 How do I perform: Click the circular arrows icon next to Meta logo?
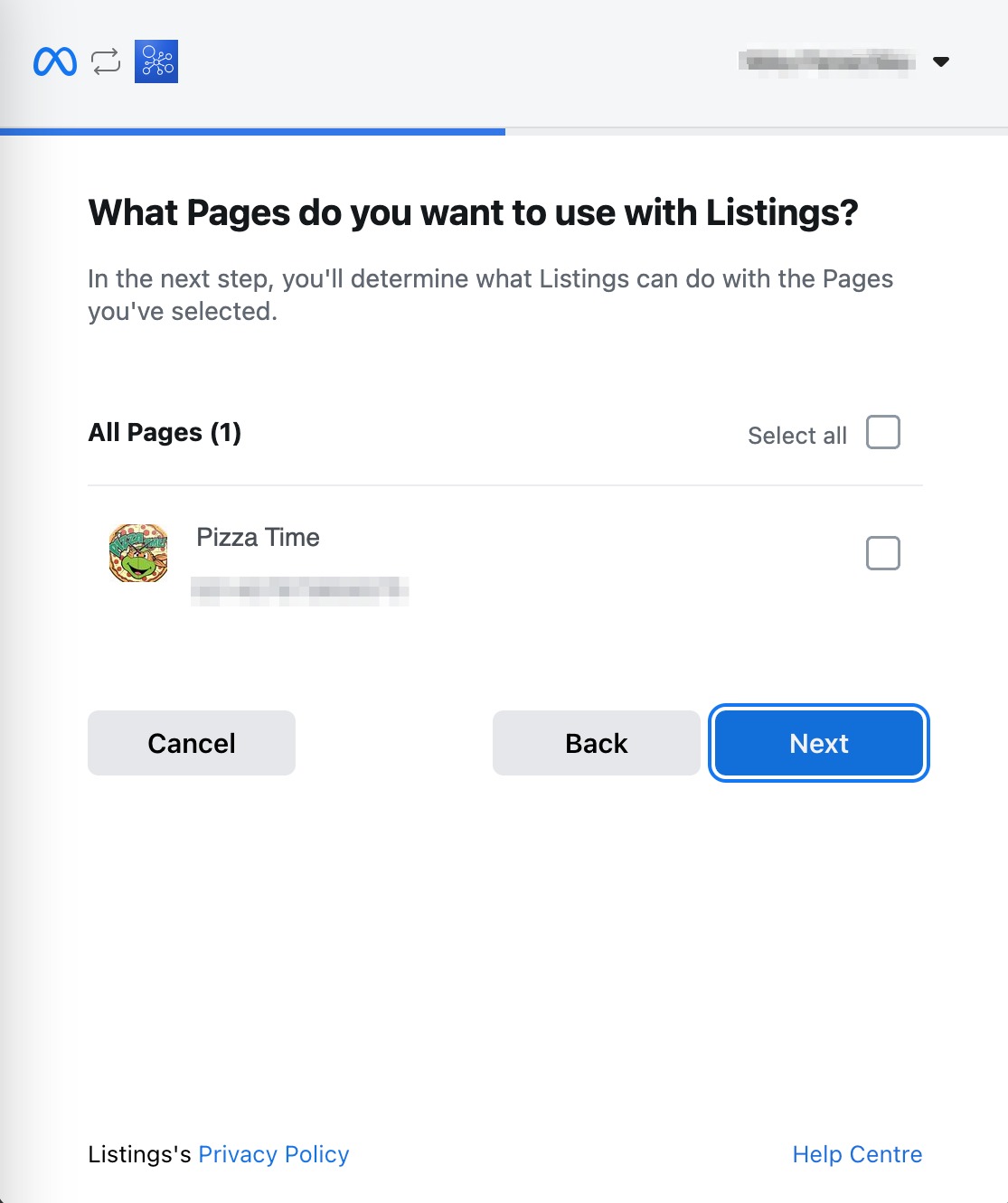tap(105, 61)
